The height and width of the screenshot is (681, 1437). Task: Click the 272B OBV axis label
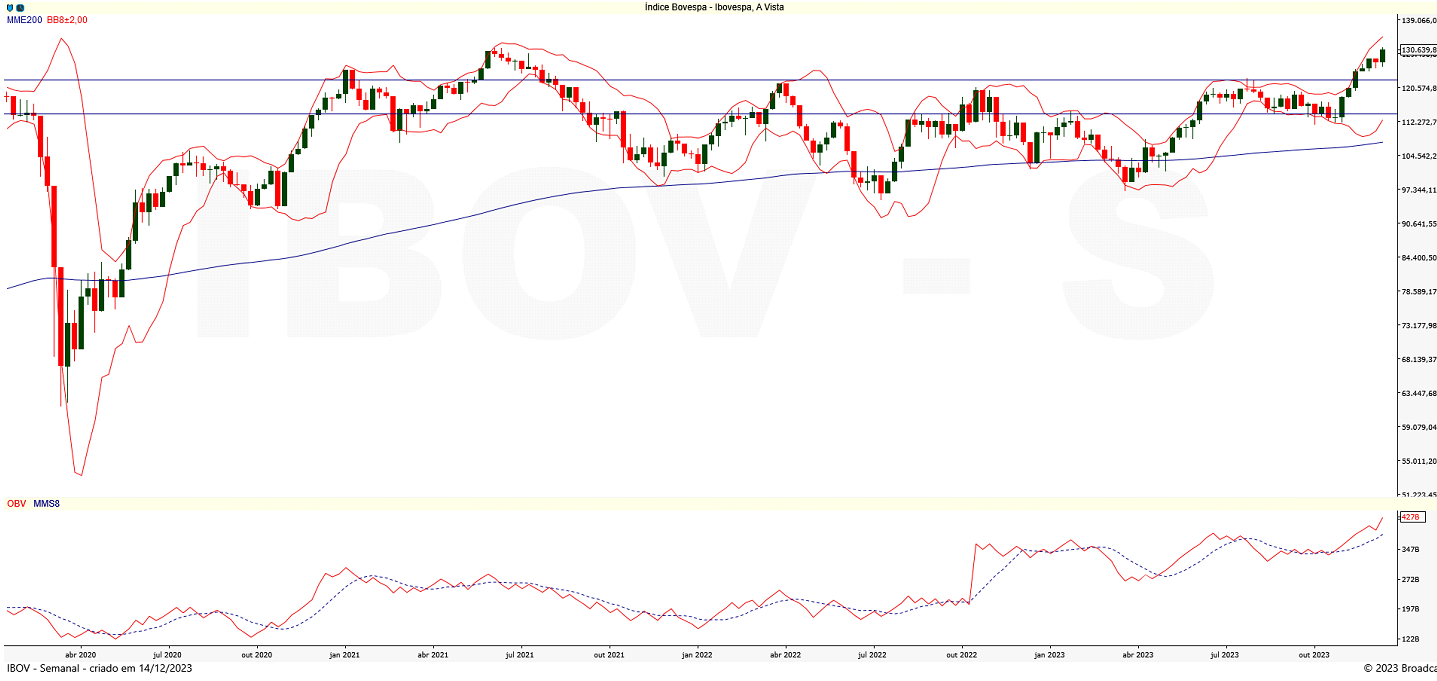click(x=1411, y=580)
